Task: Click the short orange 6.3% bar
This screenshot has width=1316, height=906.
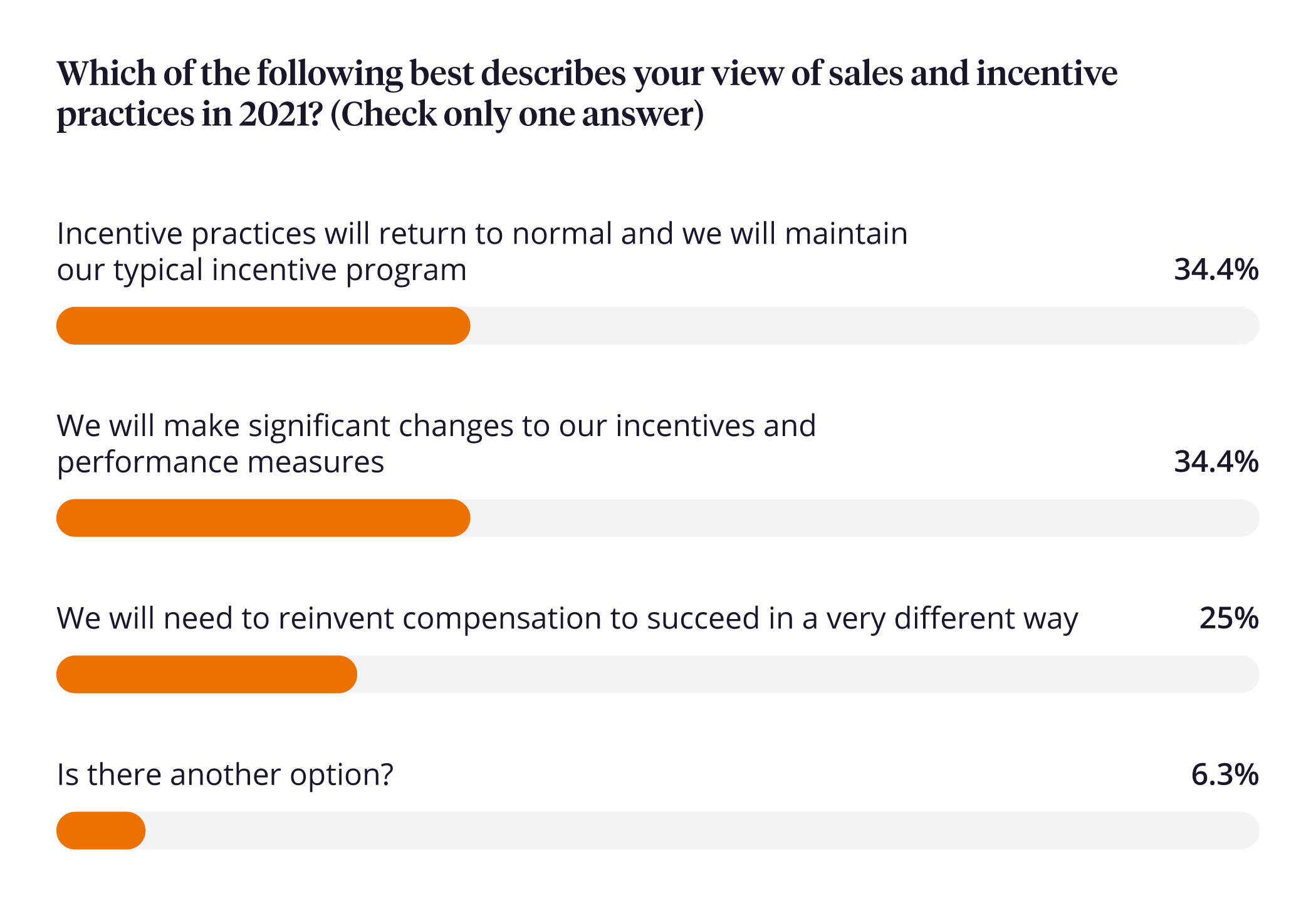Action: (101, 831)
